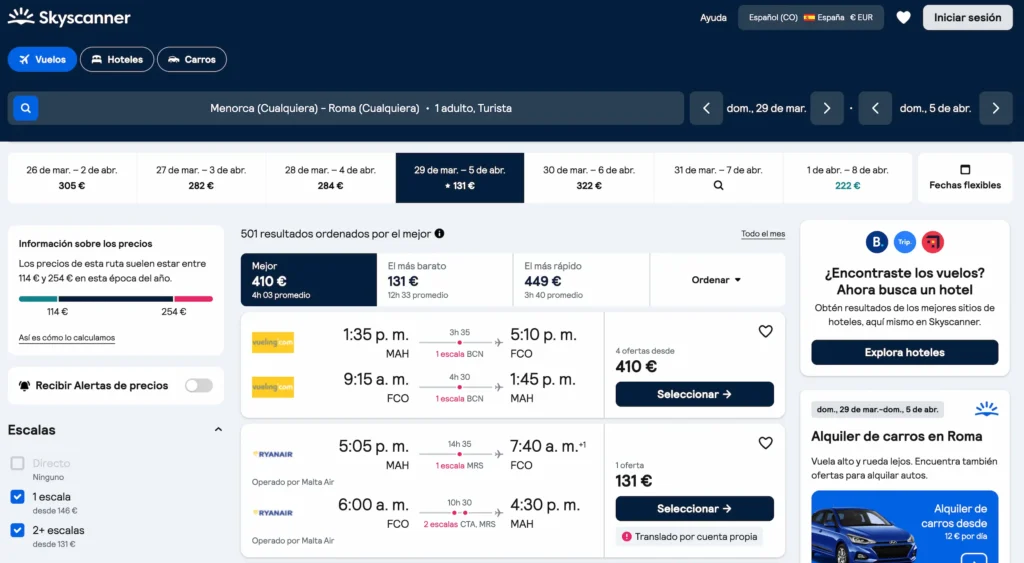Click Iniciar sesión button
The height and width of the screenshot is (563, 1024).
click(x=967, y=18)
